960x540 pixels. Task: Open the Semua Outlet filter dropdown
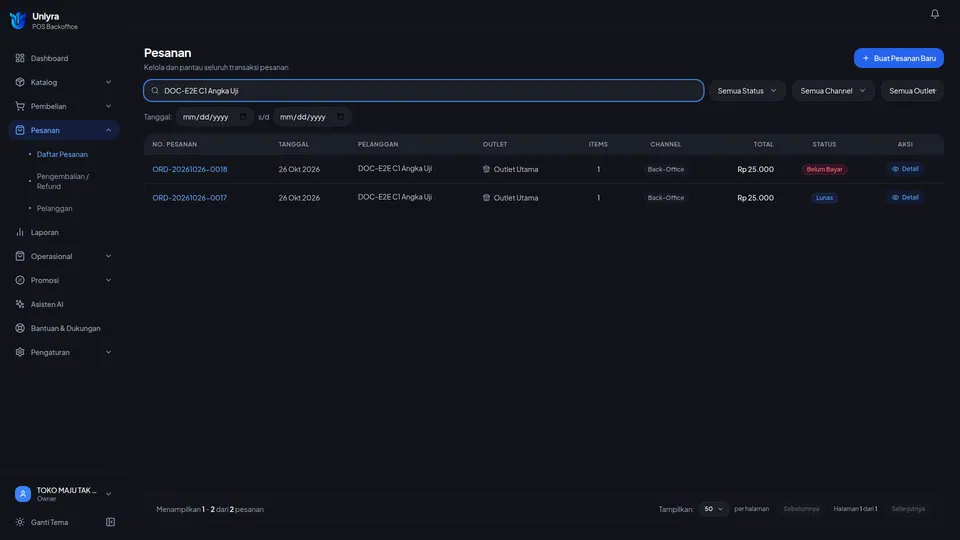tap(912, 91)
